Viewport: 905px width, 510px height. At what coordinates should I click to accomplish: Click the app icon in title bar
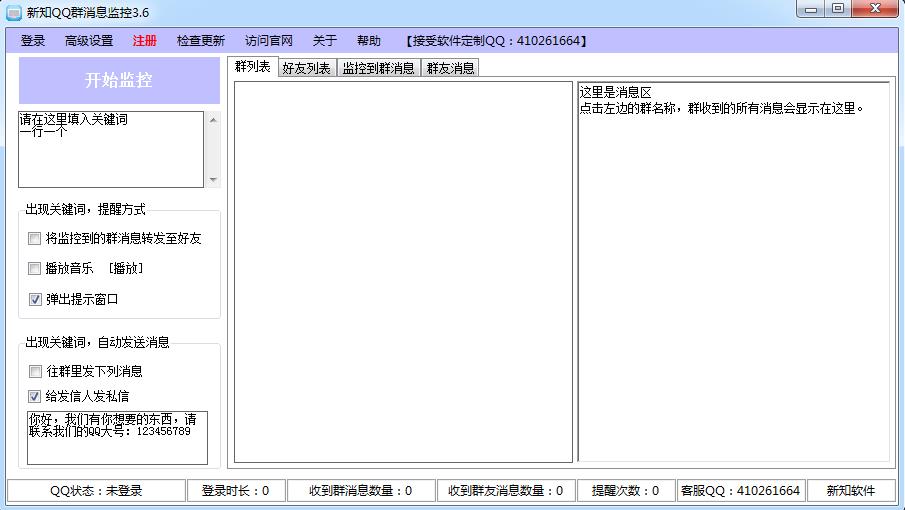[14, 12]
